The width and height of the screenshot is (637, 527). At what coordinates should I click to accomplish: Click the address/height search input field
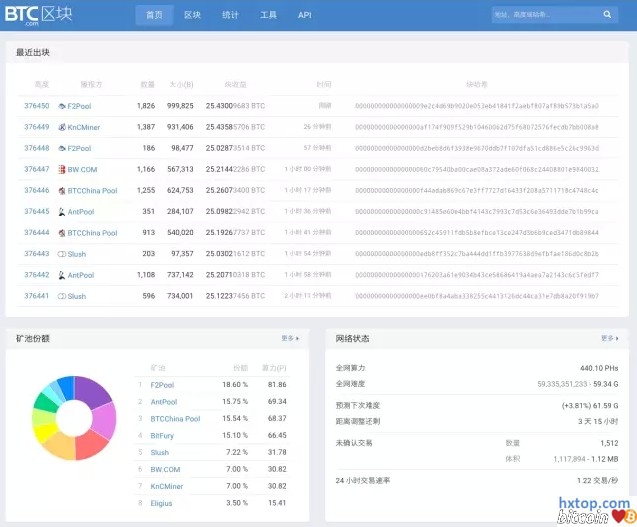pos(544,16)
